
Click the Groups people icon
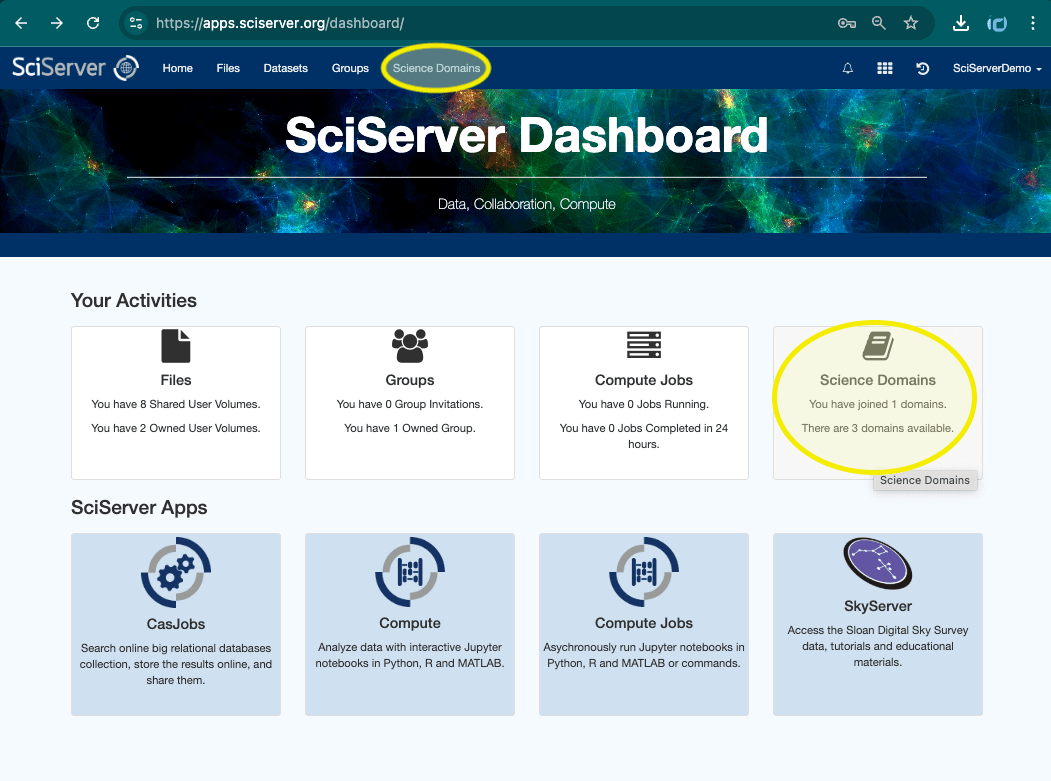pos(410,346)
